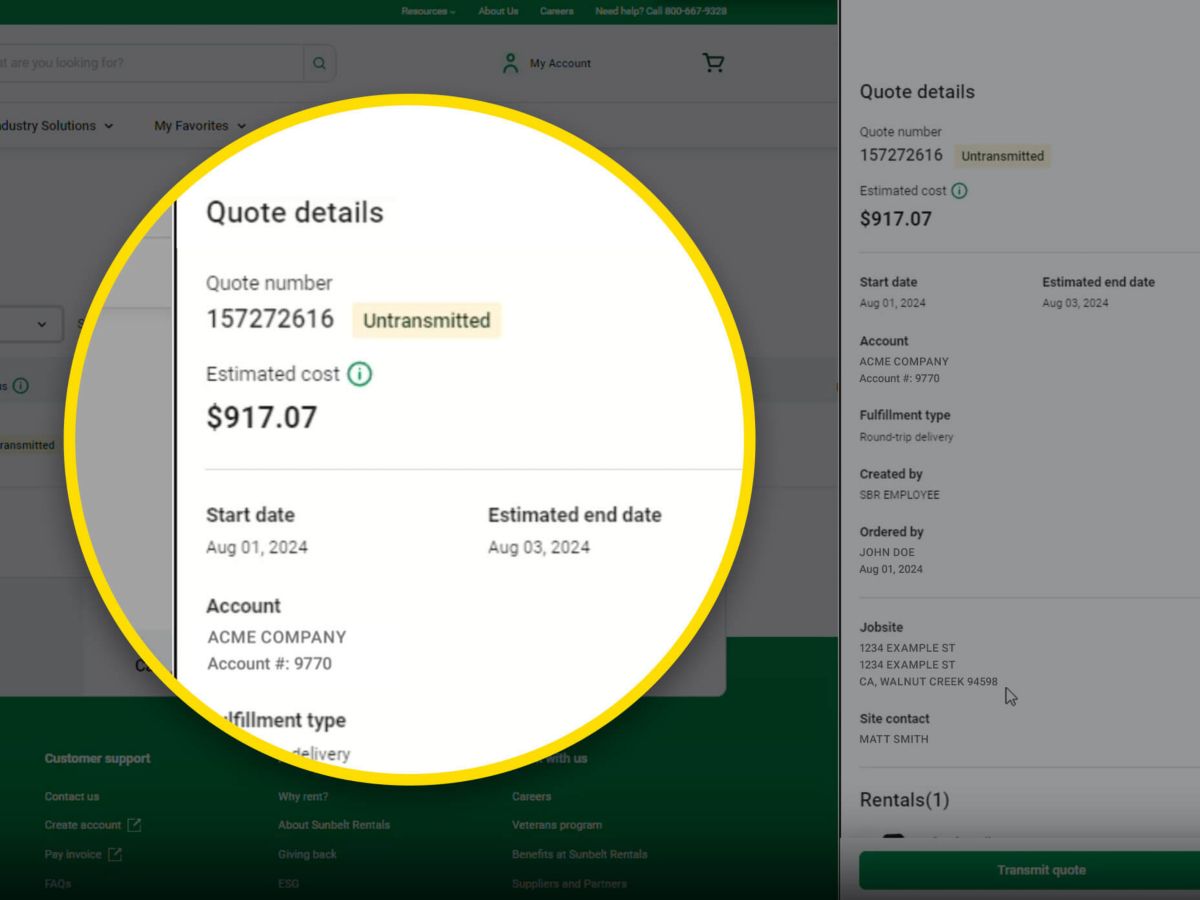Click external-link icon beside Pay invoice
The height and width of the screenshot is (900, 1200).
pos(115,854)
